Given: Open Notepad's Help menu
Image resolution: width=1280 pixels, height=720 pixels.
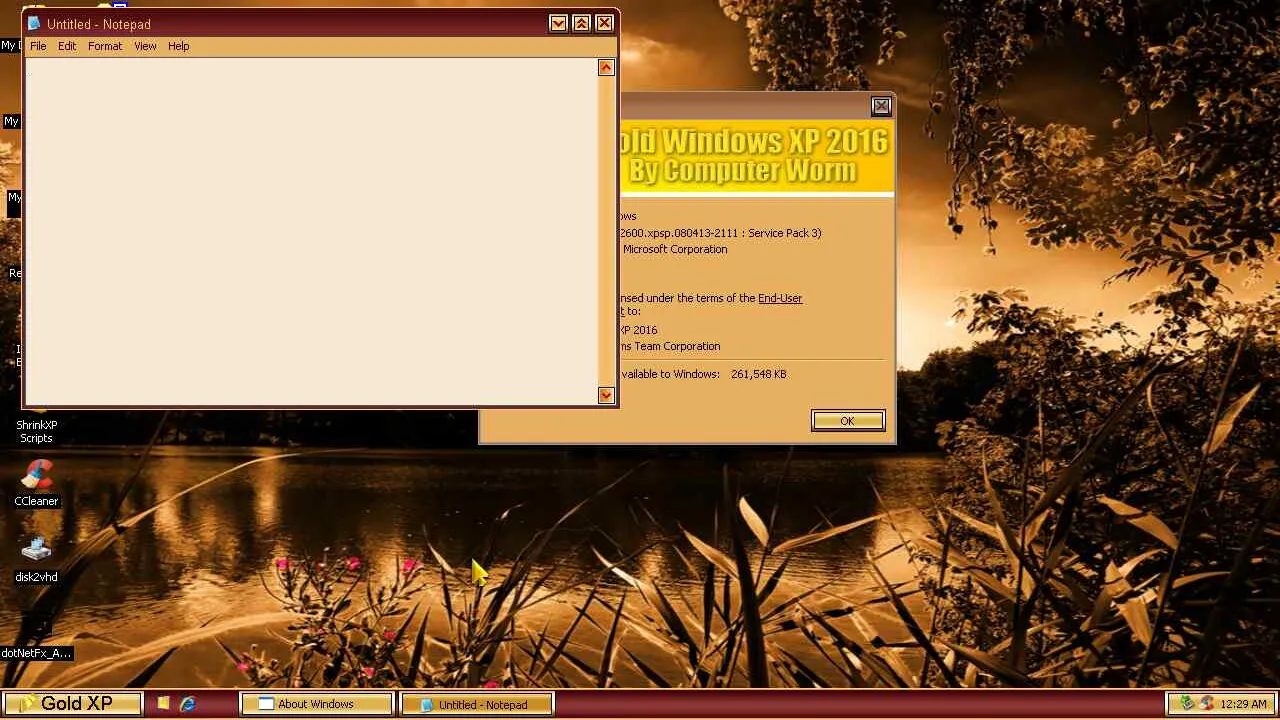Looking at the screenshot, I should pos(179,46).
